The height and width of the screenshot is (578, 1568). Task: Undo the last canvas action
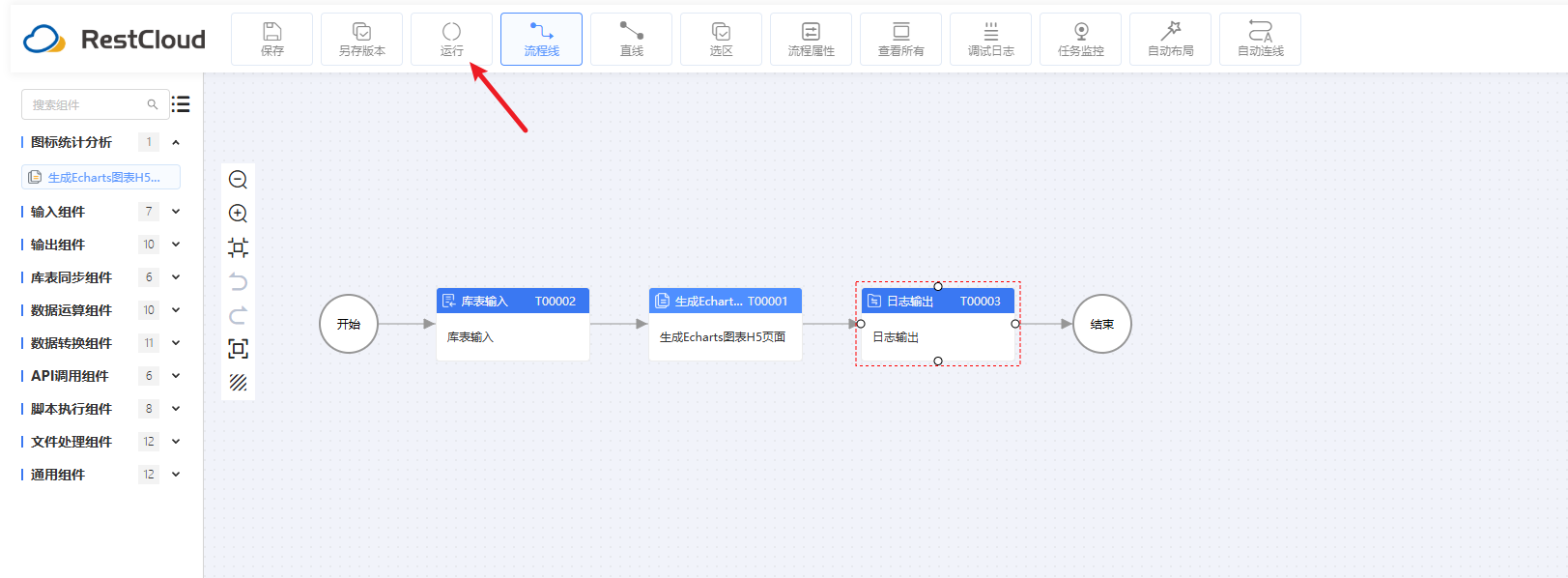[238, 281]
